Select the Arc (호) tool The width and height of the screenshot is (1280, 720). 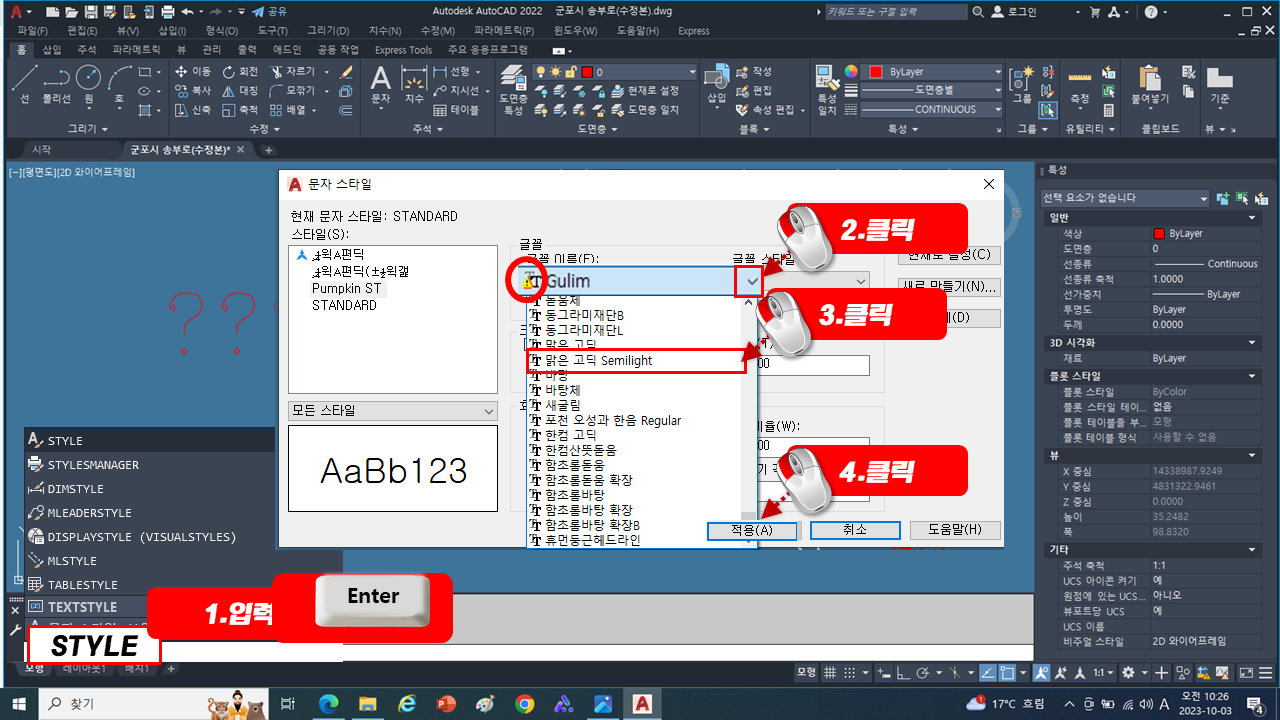click(x=119, y=84)
